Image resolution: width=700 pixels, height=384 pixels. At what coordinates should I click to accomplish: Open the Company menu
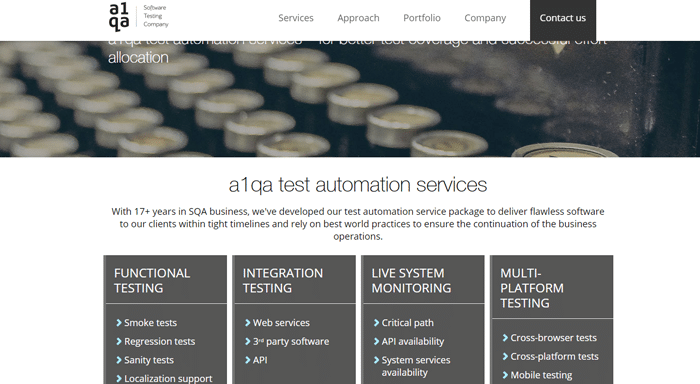tap(485, 18)
